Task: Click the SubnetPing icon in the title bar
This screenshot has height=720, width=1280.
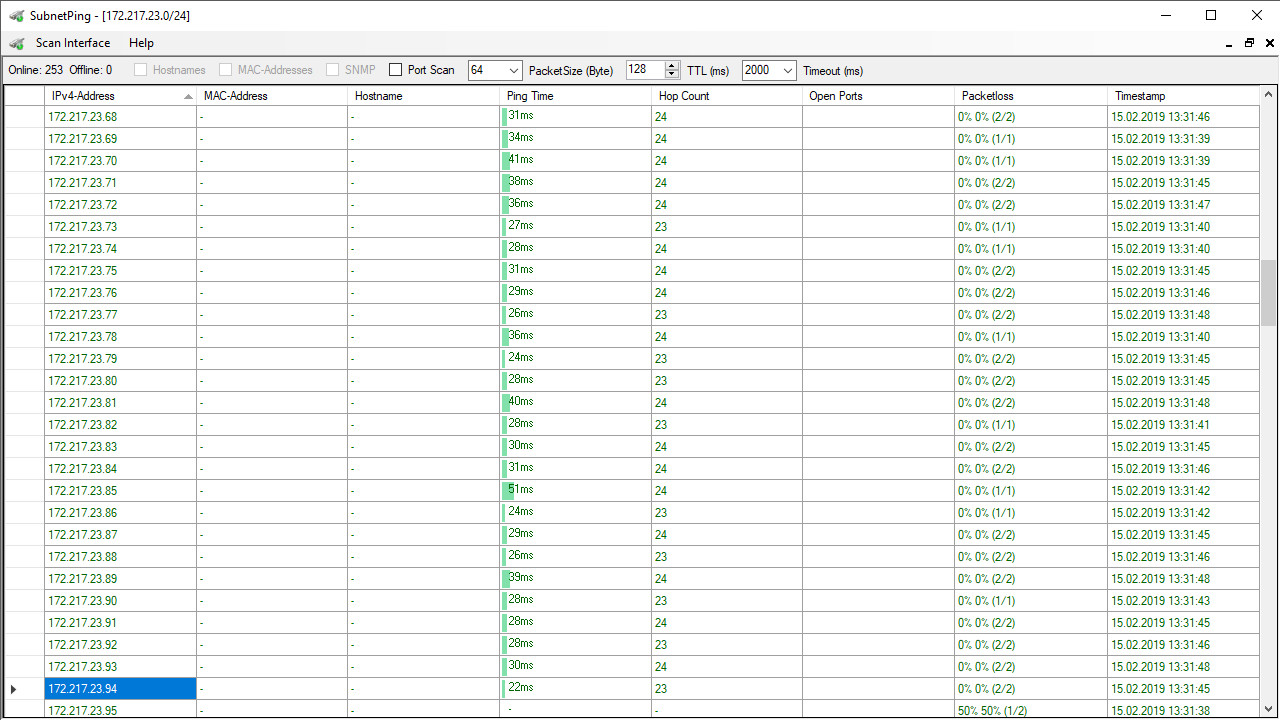Action: click(16, 15)
